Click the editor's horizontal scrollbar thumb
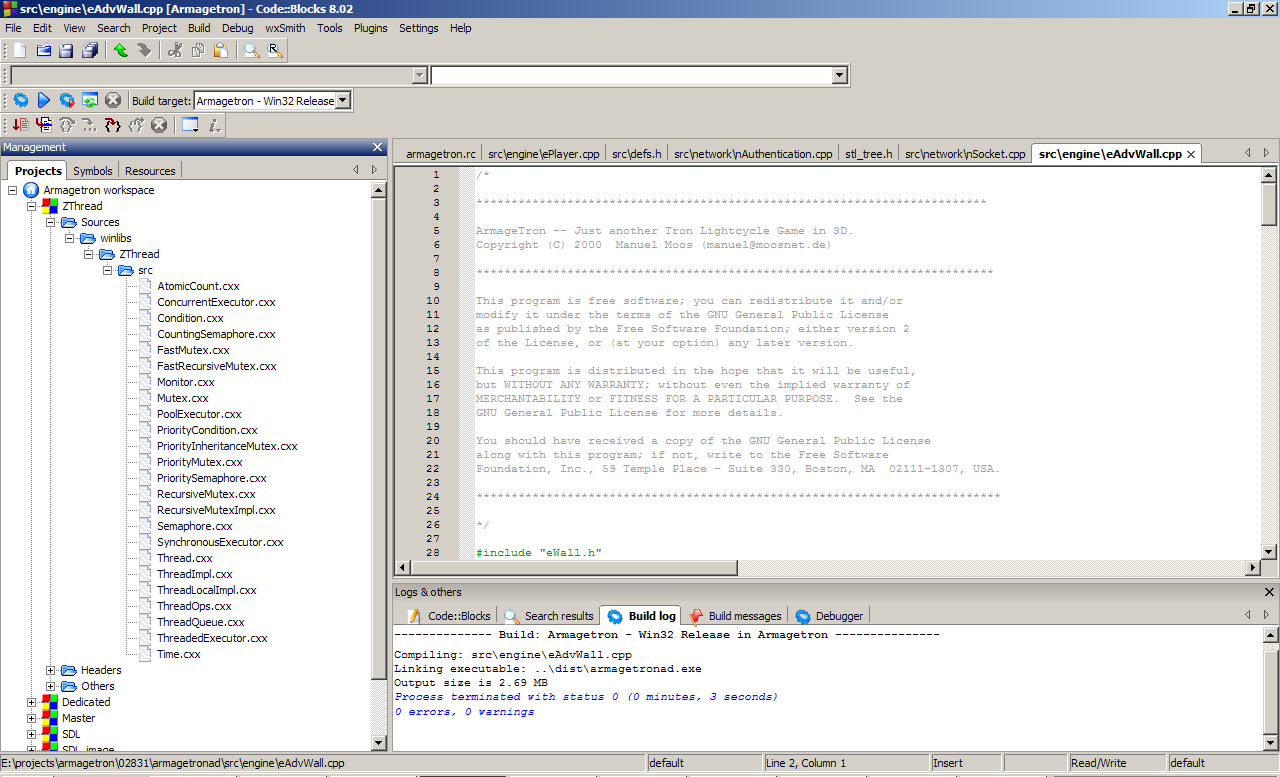This screenshot has height=777, width=1280. (575, 568)
